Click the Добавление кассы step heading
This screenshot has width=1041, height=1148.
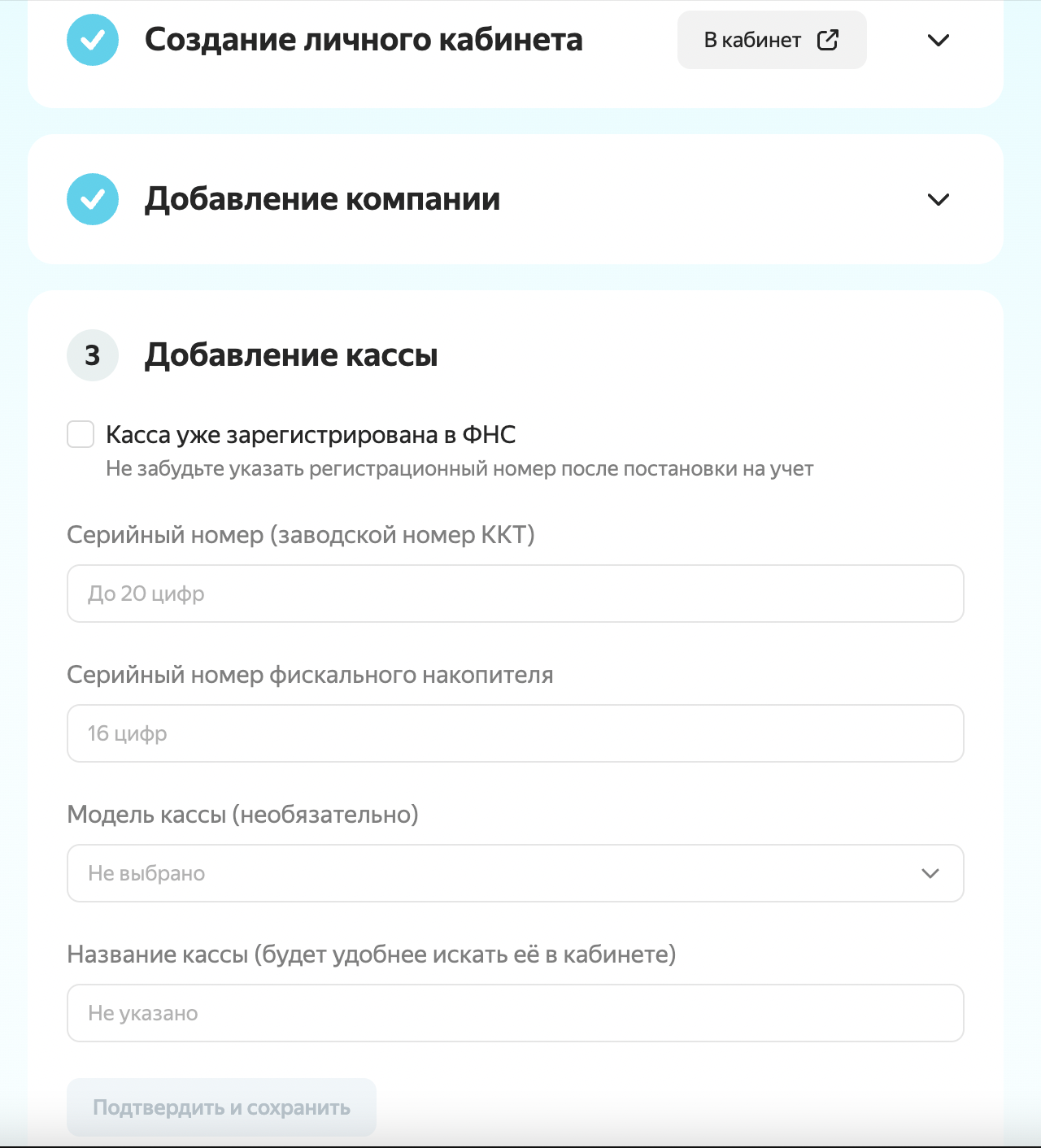point(291,355)
